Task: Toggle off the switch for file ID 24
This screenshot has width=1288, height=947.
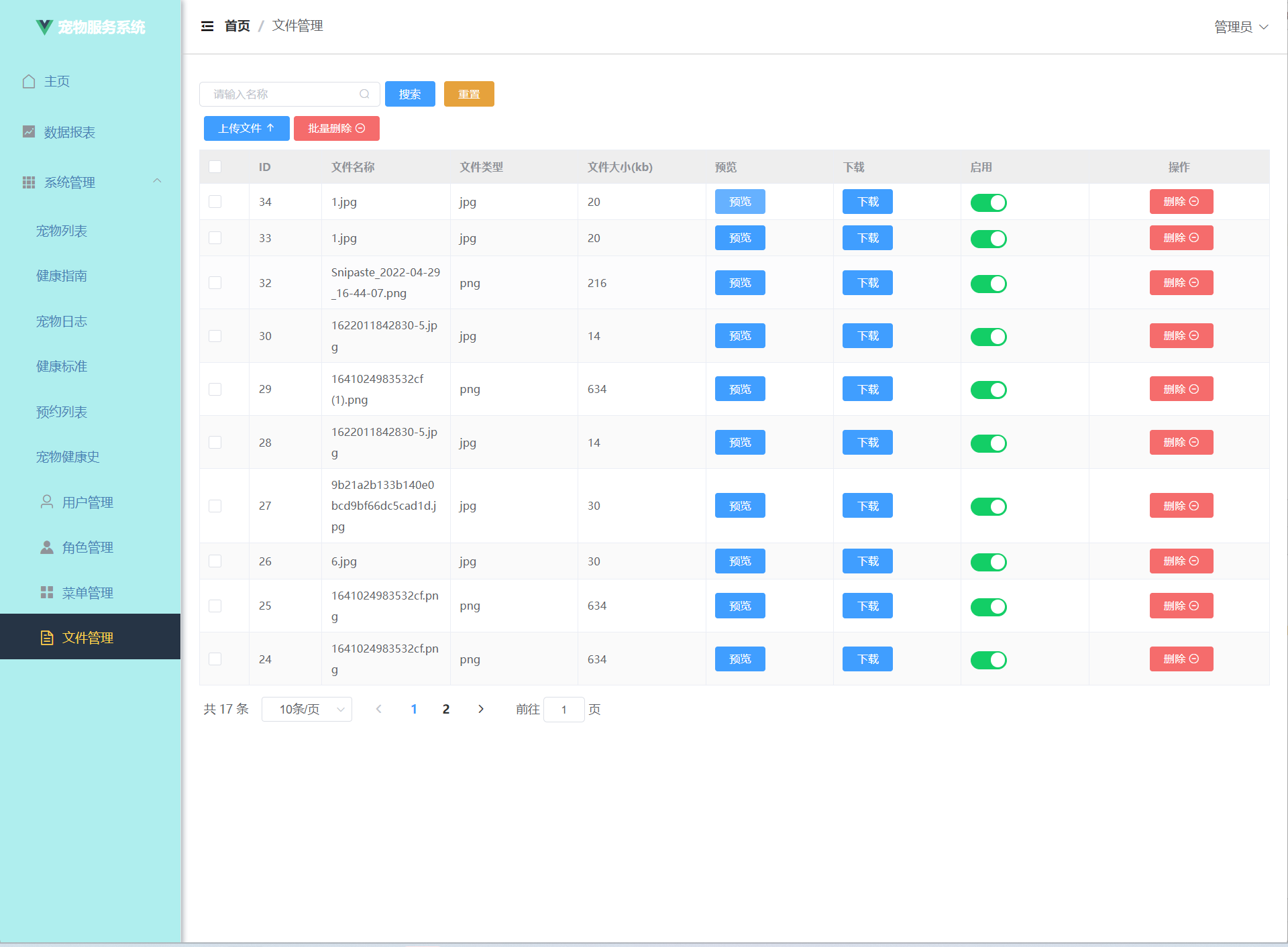Action: [988, 660]
